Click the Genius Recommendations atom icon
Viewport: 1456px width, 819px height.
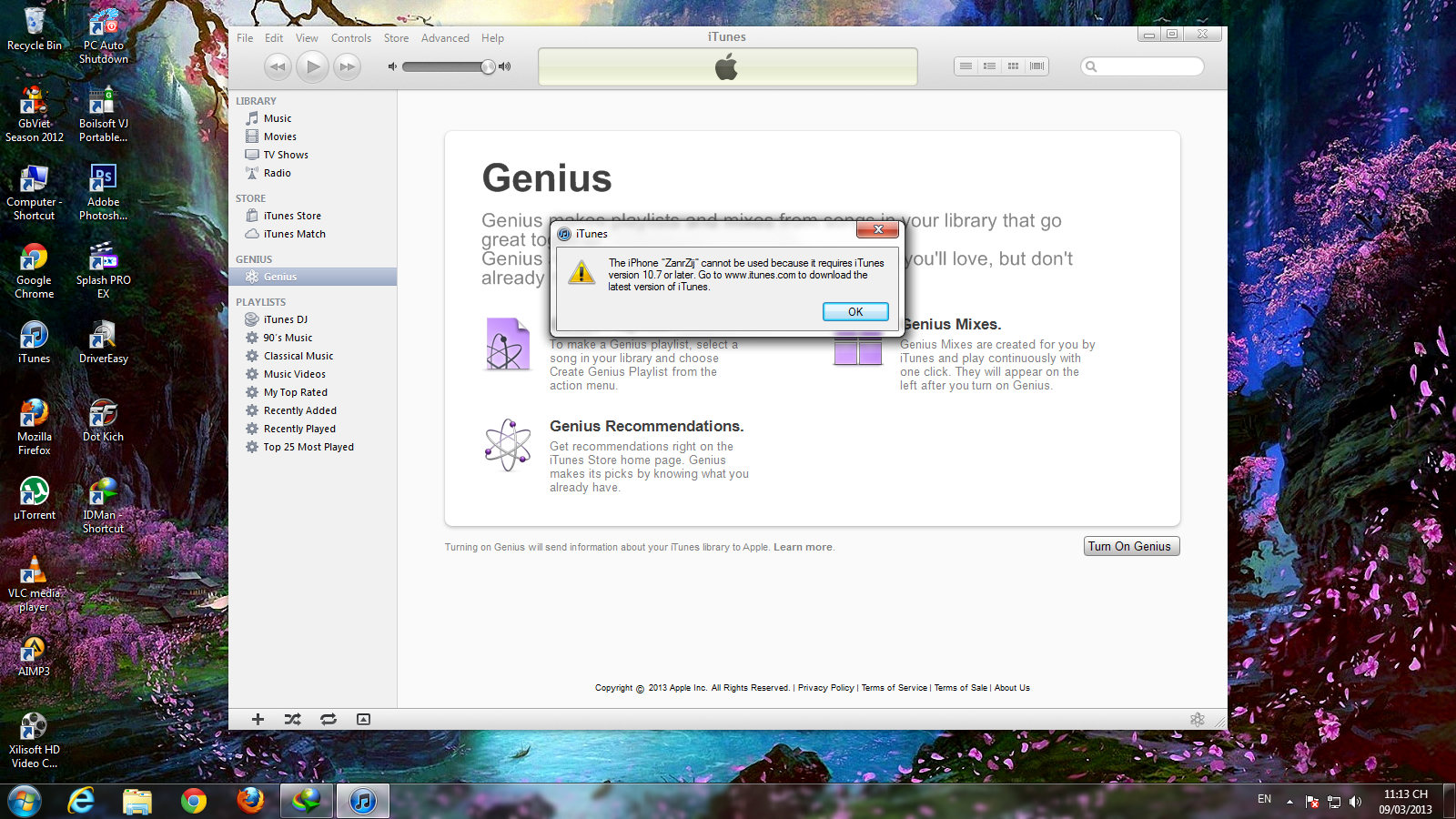pyautogui.click(x=508, y=445)
